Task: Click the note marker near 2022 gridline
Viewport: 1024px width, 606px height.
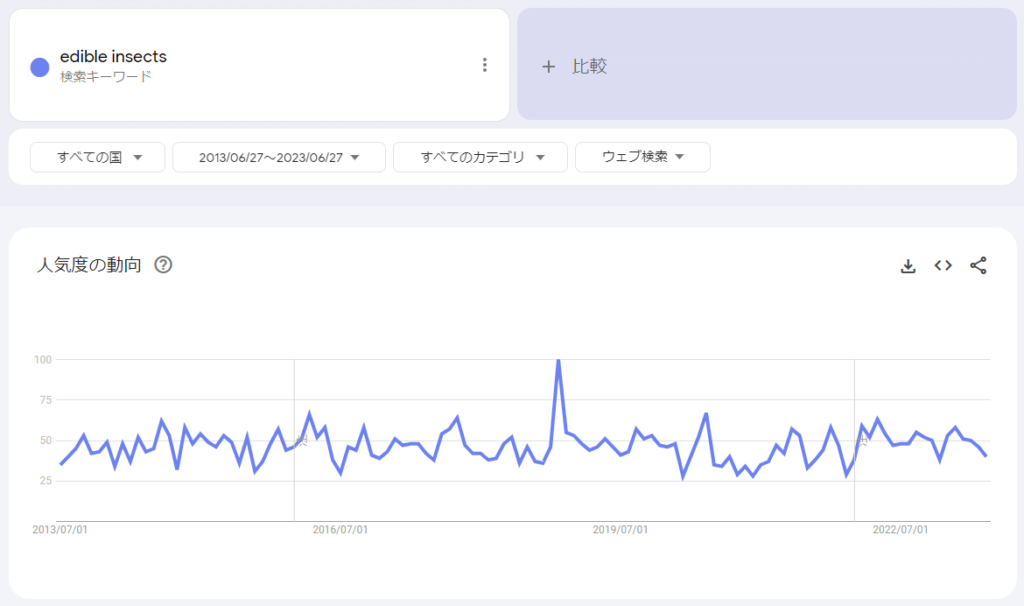Action: pyautogui.click(x=862, y=440)
